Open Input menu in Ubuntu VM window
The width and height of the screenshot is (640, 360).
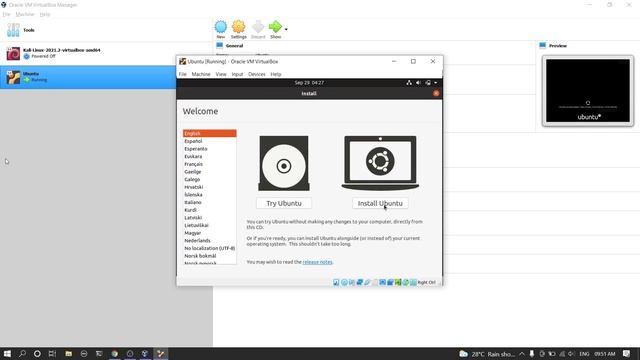pyautogui.click(x=237, y=74)
